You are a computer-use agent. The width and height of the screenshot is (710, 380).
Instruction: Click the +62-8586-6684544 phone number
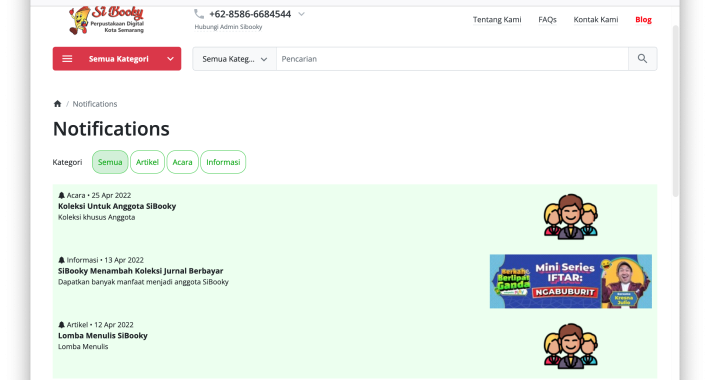click(x=250, y=14)
